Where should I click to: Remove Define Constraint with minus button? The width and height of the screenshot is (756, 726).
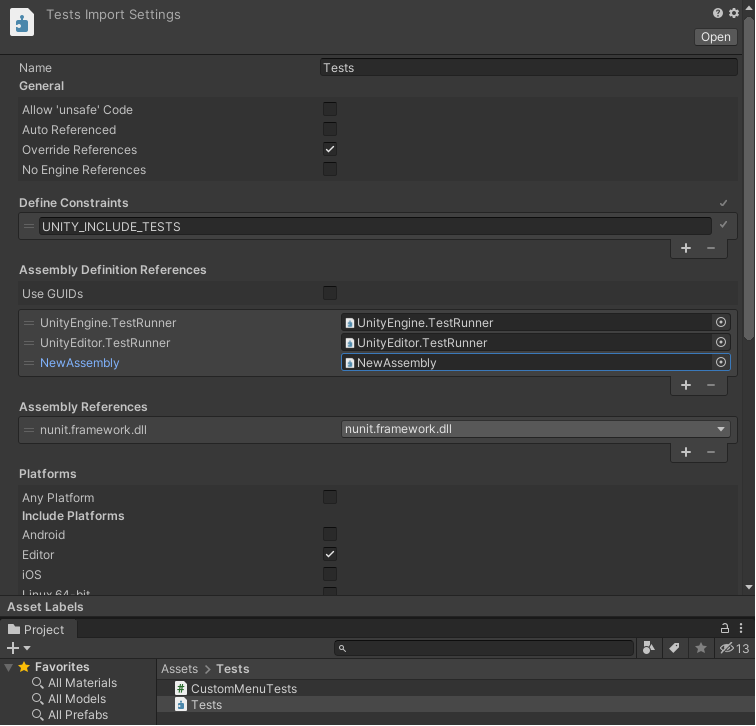[x=711, y=248]
